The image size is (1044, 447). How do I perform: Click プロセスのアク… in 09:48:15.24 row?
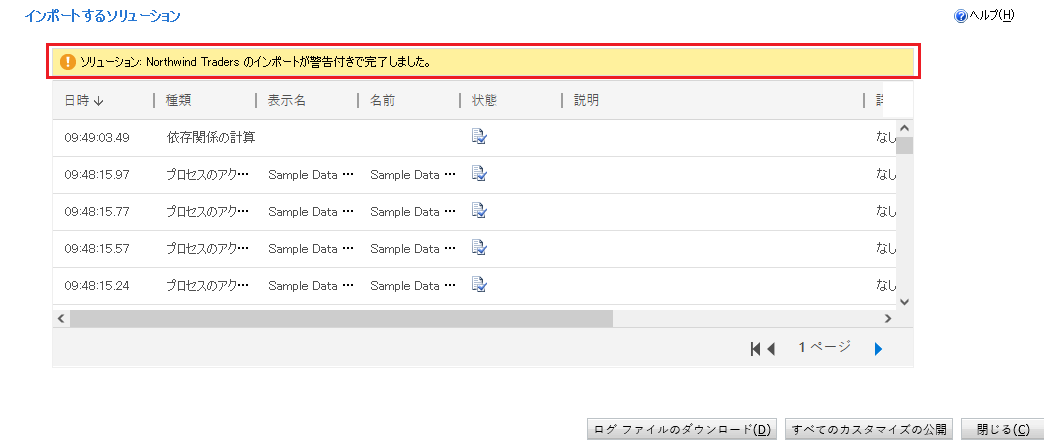coord(207,286)
